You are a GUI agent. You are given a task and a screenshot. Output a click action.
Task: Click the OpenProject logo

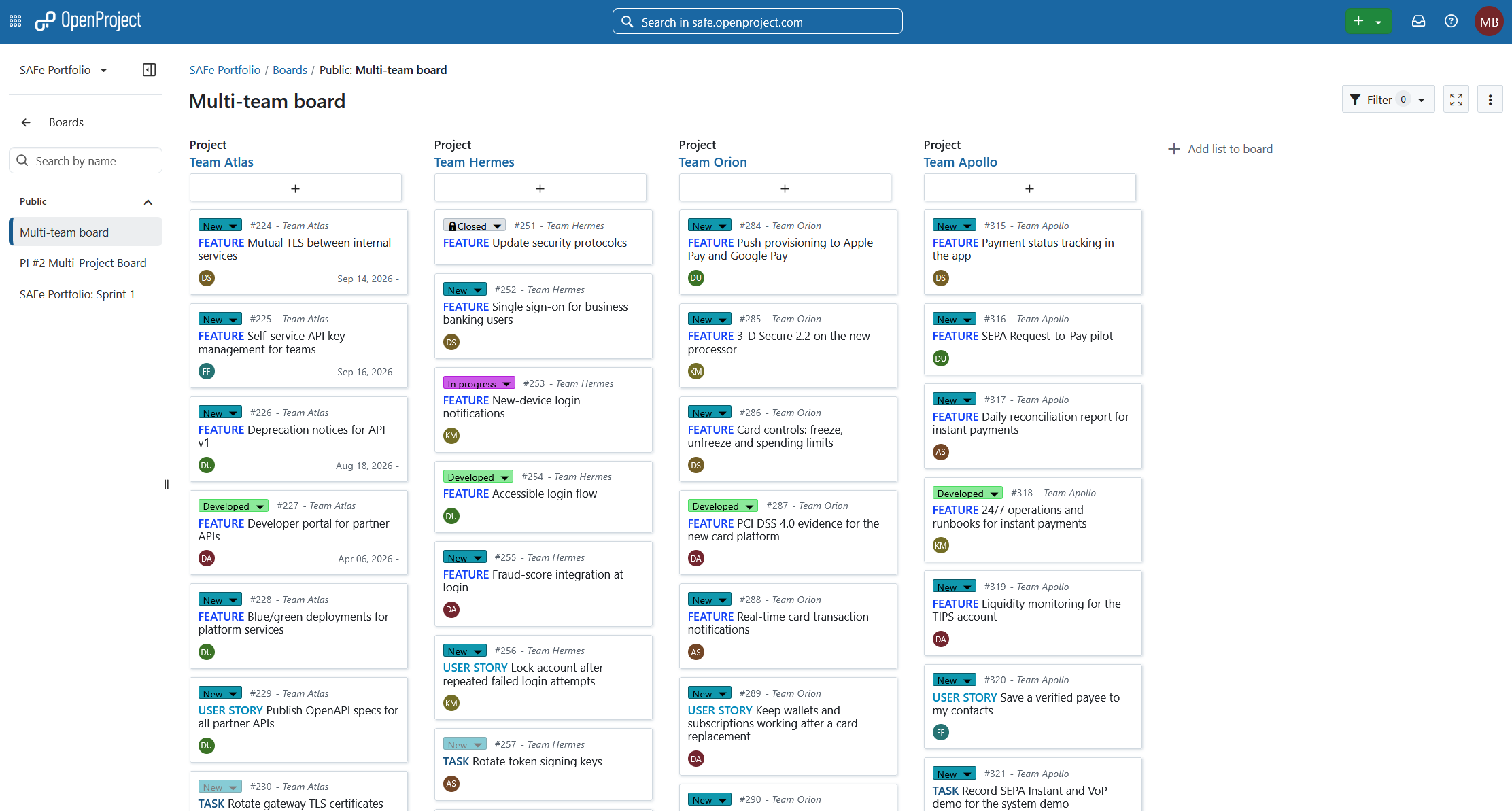pos(88,21)
